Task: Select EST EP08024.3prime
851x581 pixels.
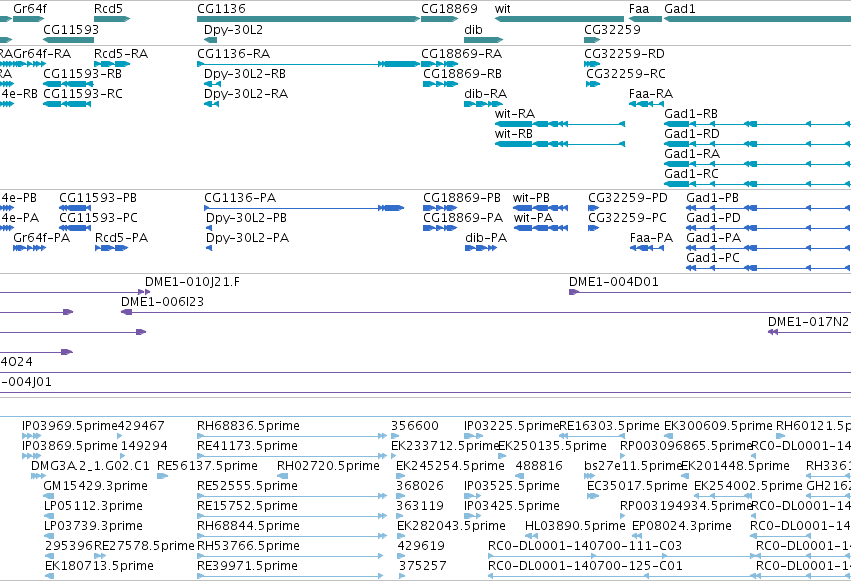Action: click(682, 526)
